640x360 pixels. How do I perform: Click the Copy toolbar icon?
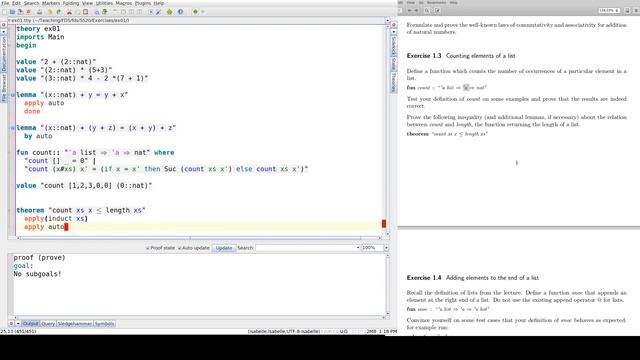tap(78, 12)
